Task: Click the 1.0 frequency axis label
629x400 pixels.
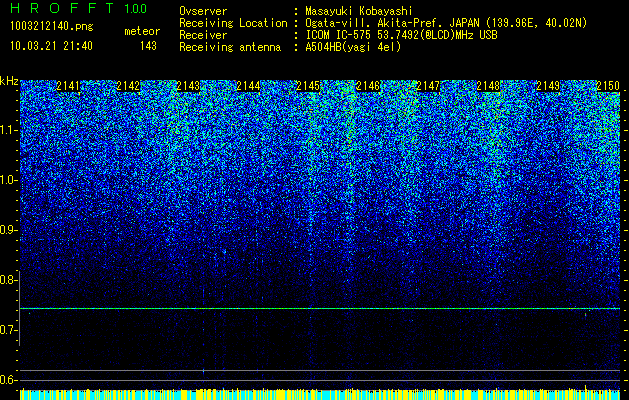Action: [9, 181]
